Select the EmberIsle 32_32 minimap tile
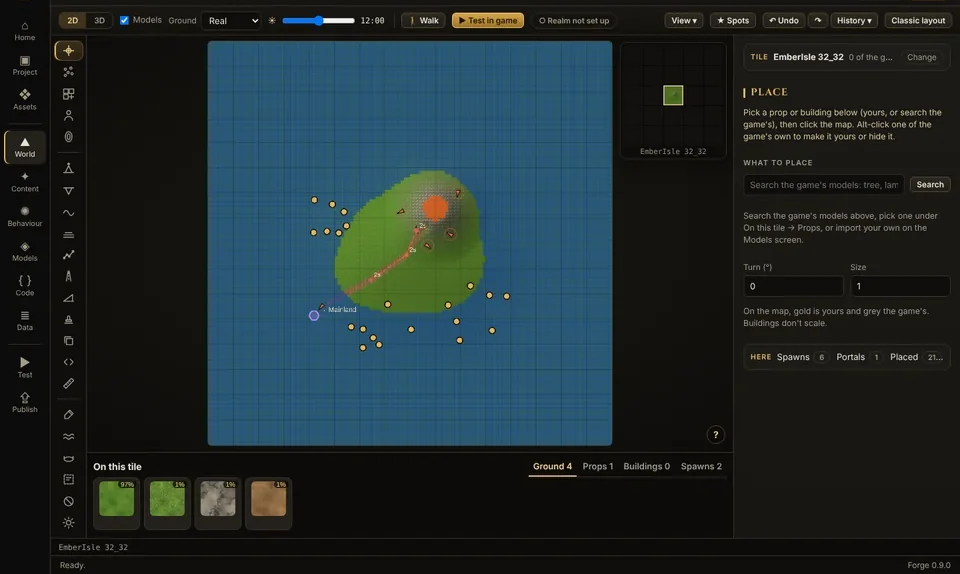Screen dimensions: 960x574 point(673,95)
